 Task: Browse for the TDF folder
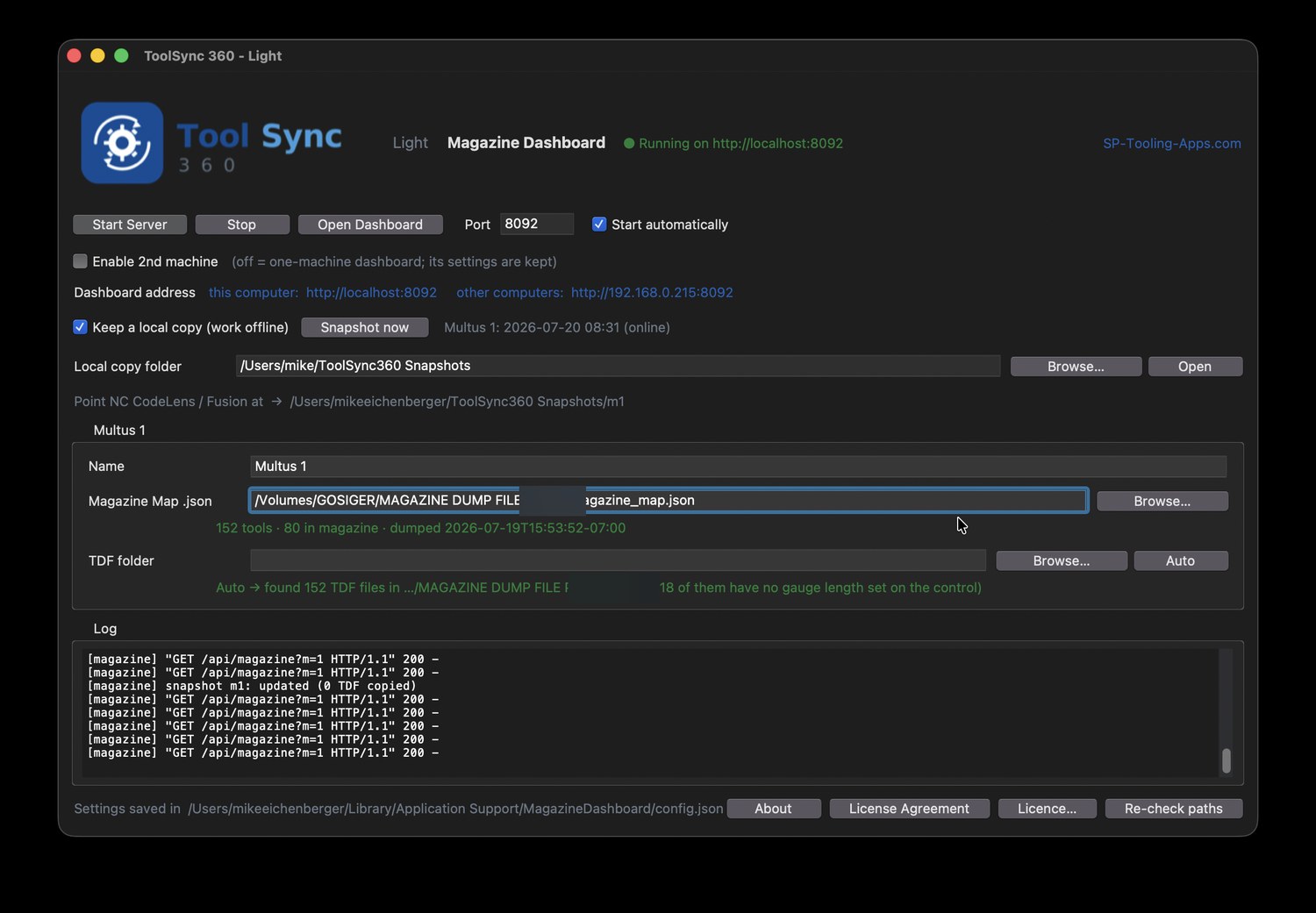pyautogui.click(x=1062, y=561)
